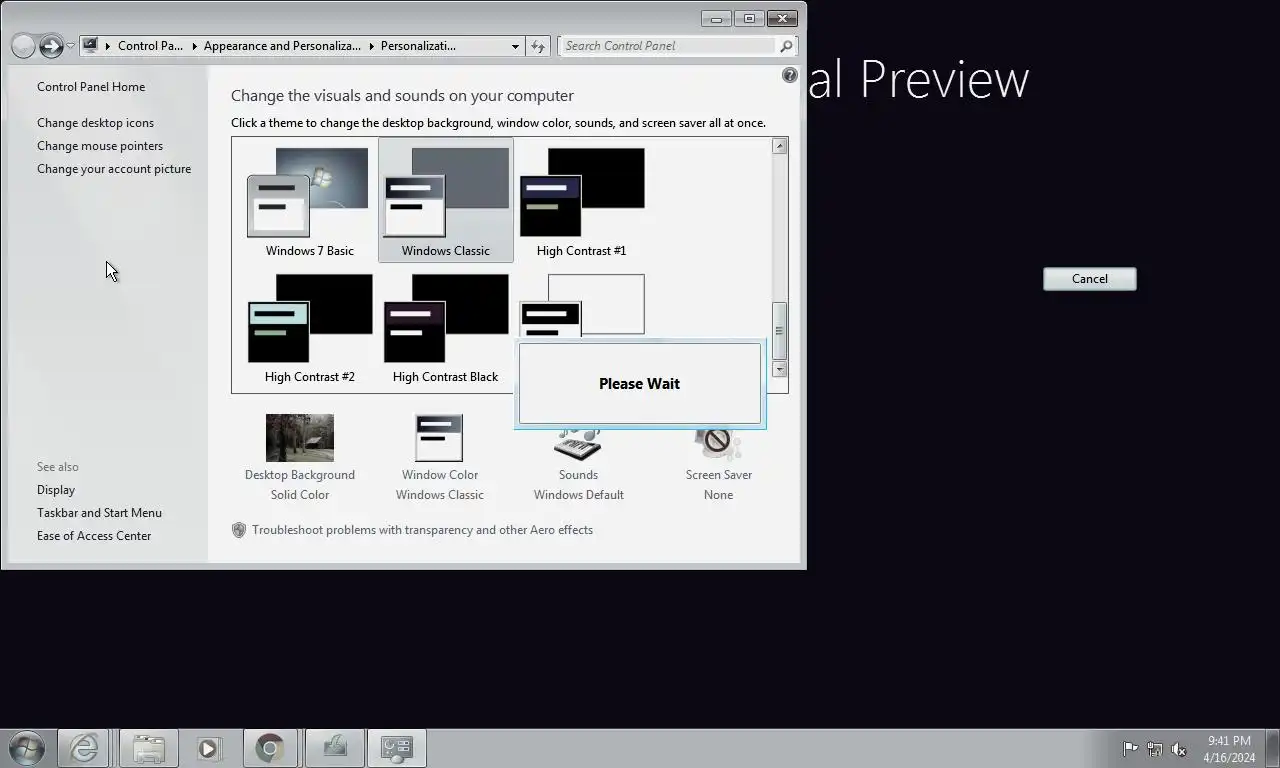Viewport: 1280px width, 768px height.
Task: Click the Appearance and Personalization breadcrumb
Action: pos(282,46)
